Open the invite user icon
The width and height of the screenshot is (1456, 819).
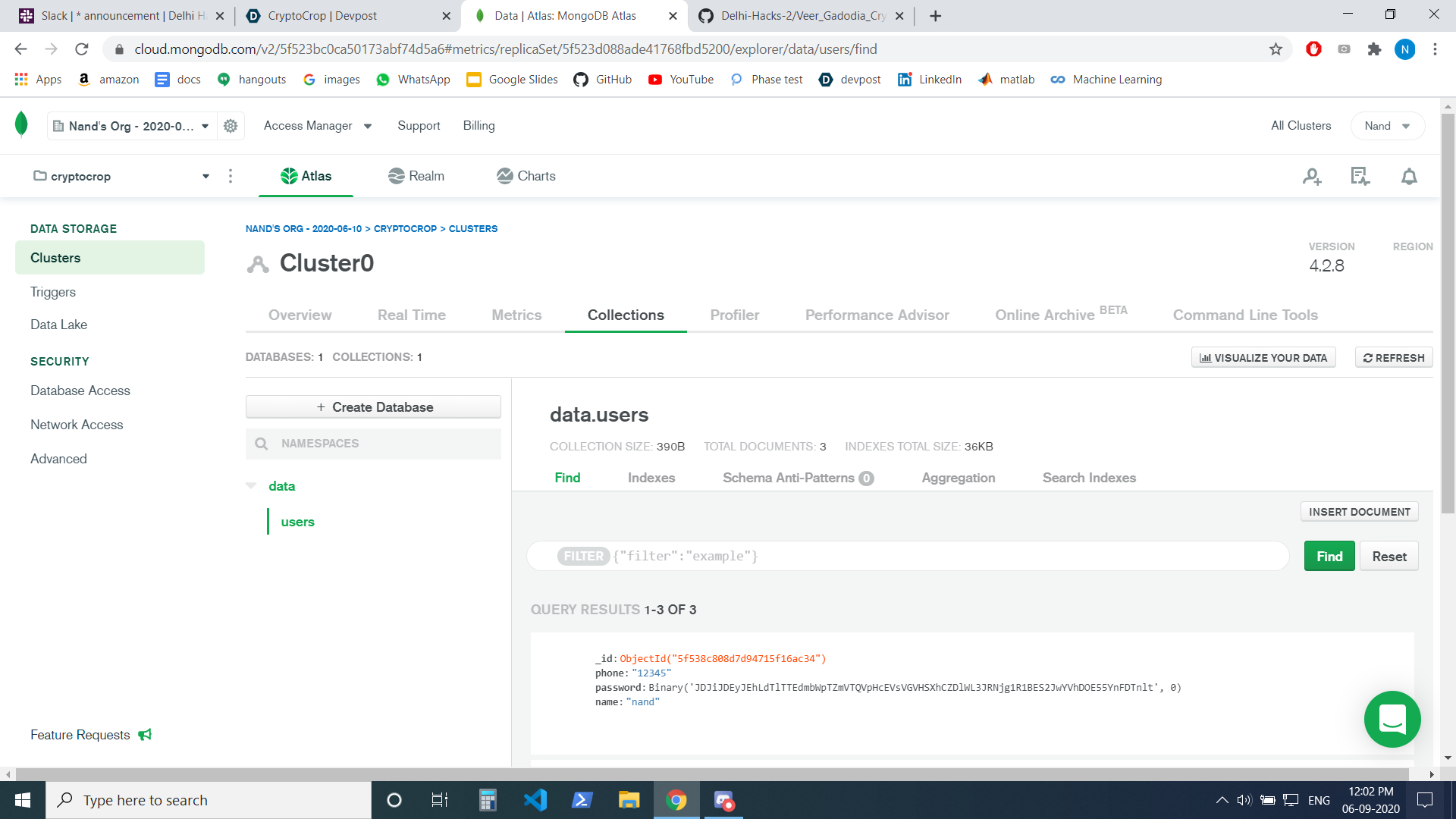click(x=1312, y=177)
